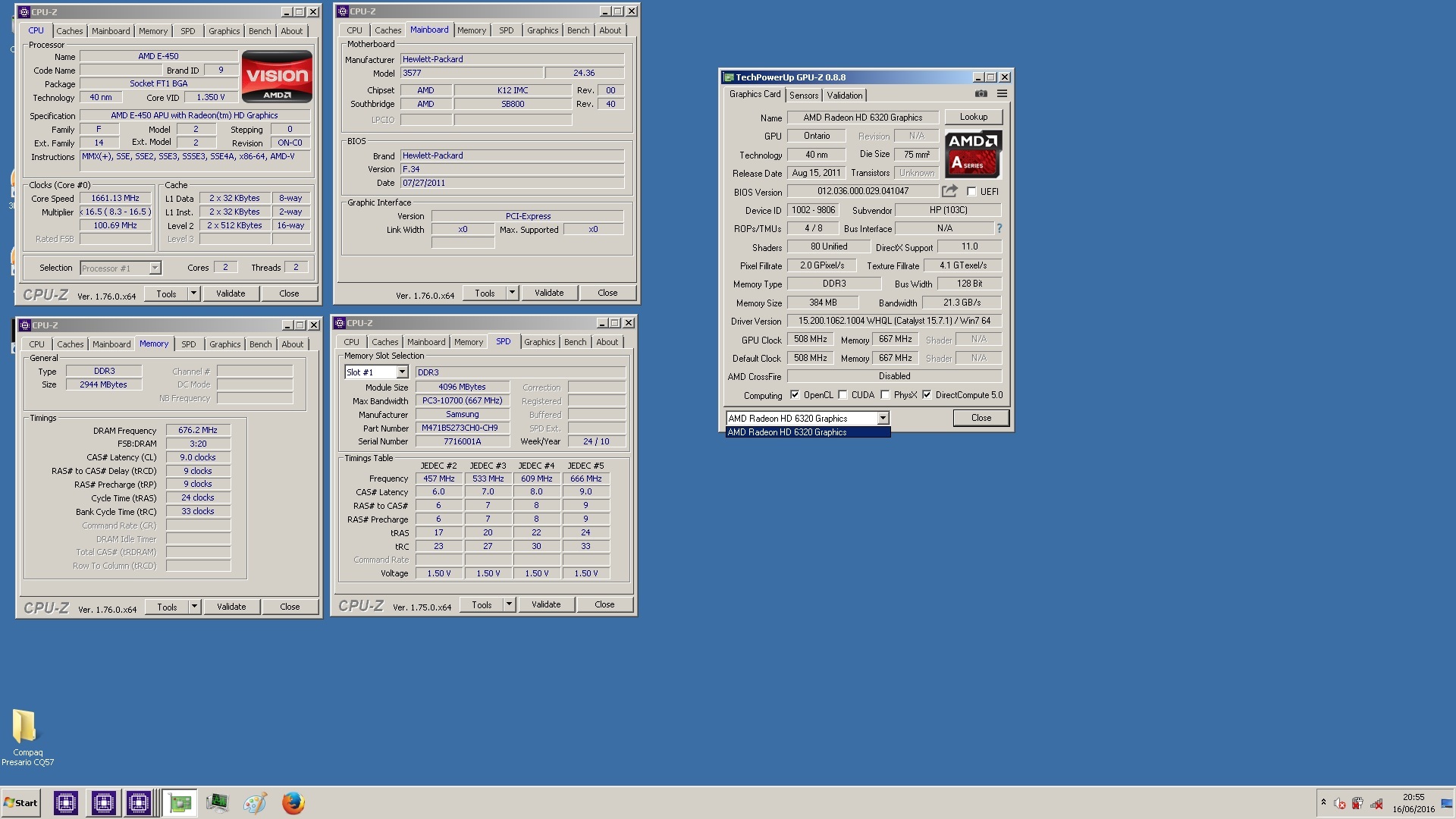Expand Tools arrow in CPU-Z SPD window
The image size is (1456, 819).
pos(509,604)
